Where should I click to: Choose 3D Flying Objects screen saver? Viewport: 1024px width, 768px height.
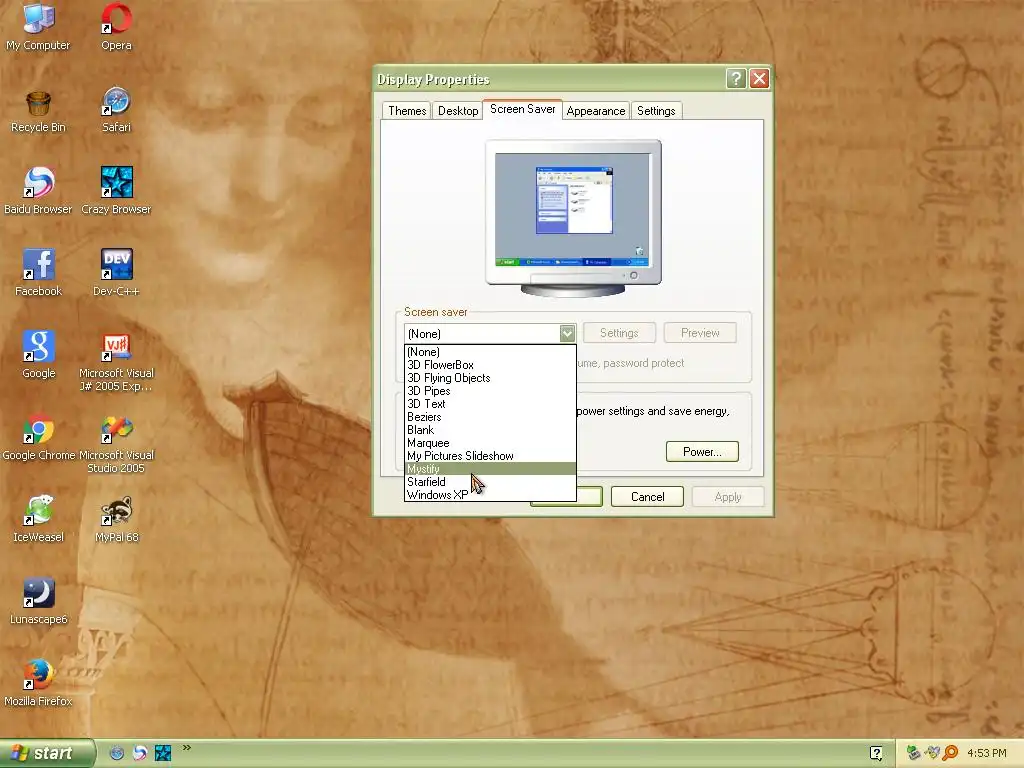pos(490,378)
